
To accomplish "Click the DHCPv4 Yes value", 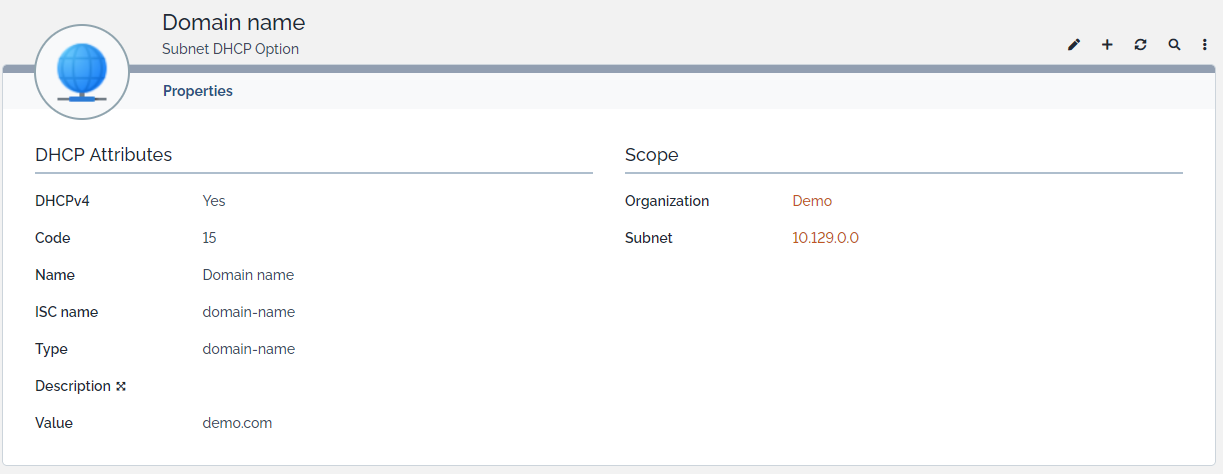I will pos(214,201).
